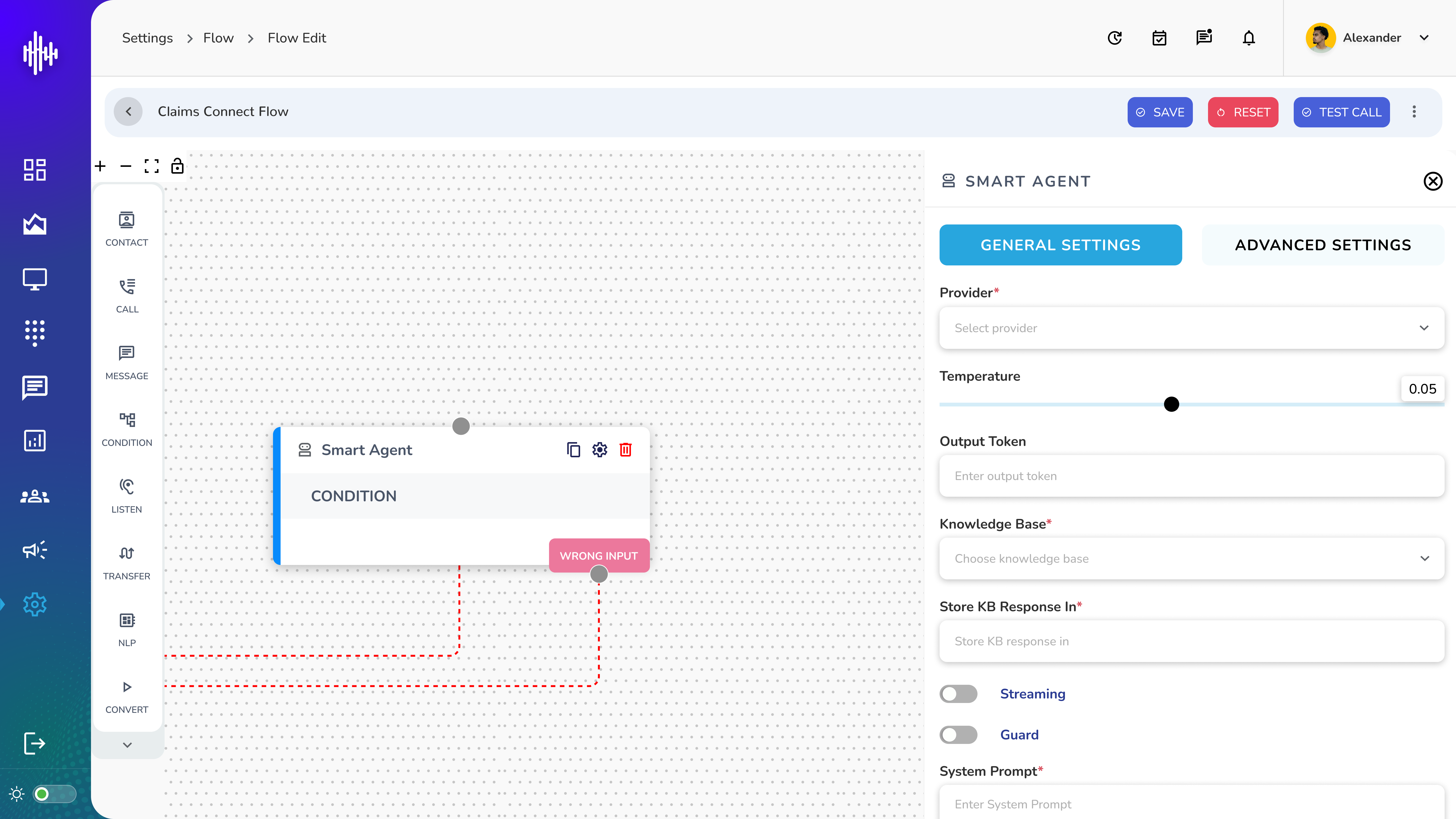Select the LISTEN node tool

point(127,496)
